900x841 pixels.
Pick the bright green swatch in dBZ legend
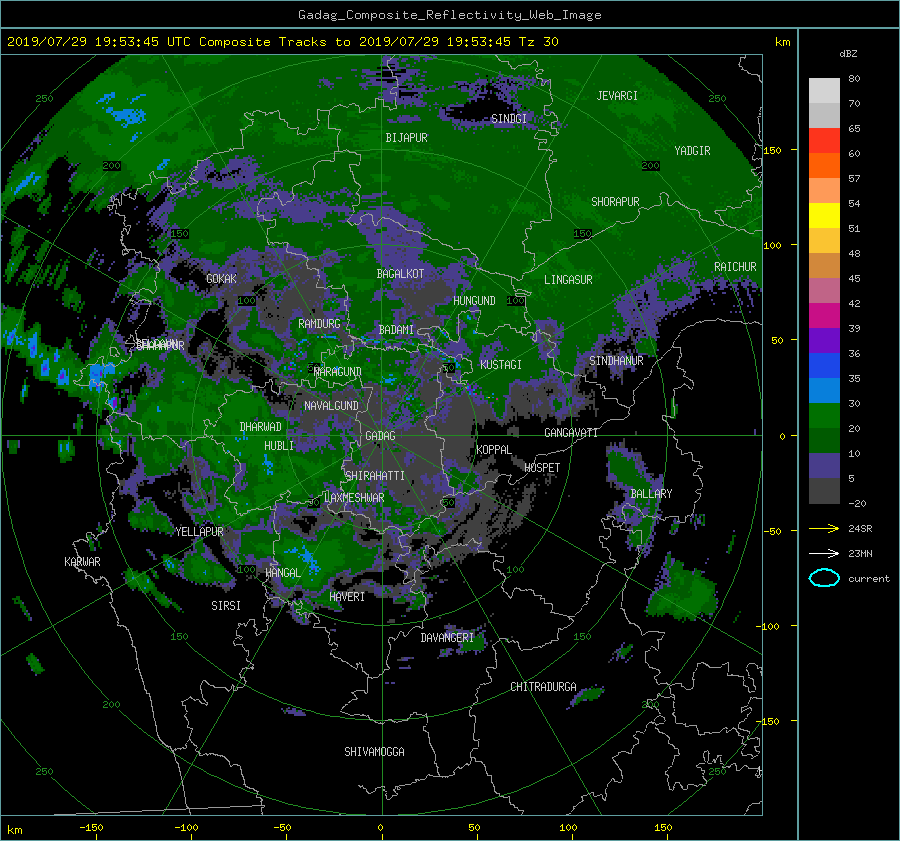click(x=824, y=415)
